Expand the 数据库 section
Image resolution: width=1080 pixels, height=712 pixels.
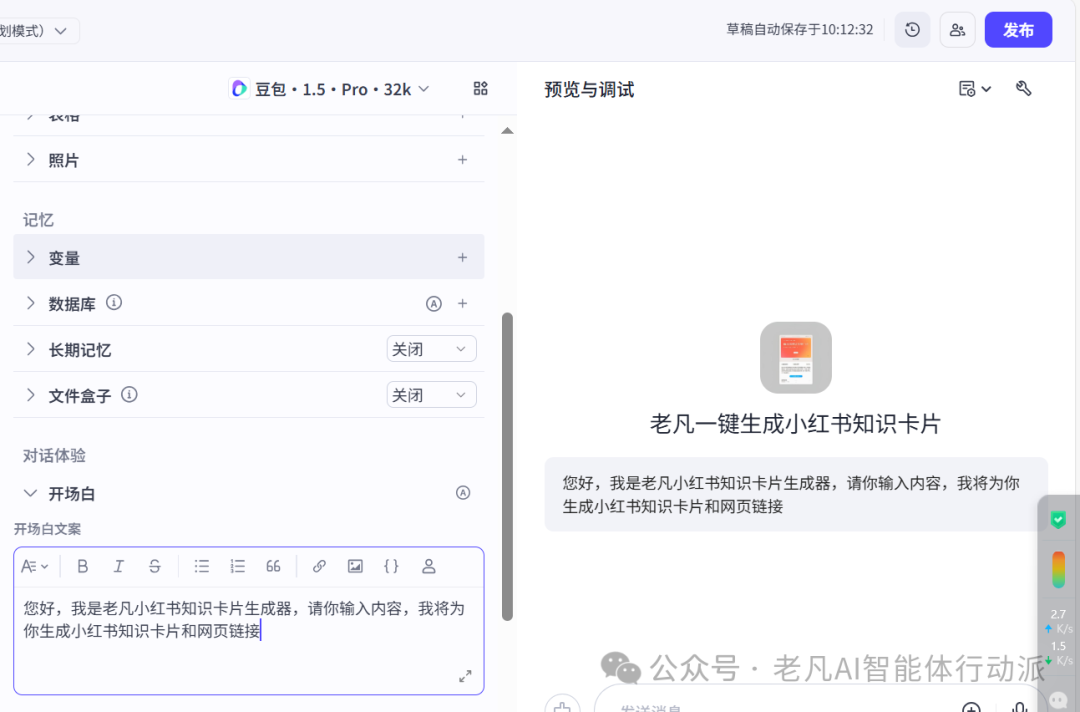(x=31, y=303)
